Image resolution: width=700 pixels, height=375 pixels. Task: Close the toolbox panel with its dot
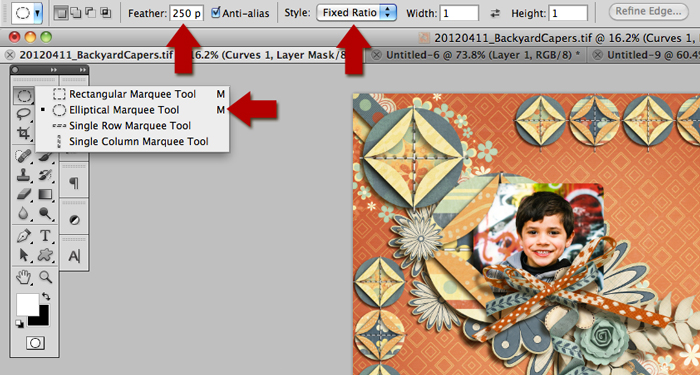coord(15,70)
